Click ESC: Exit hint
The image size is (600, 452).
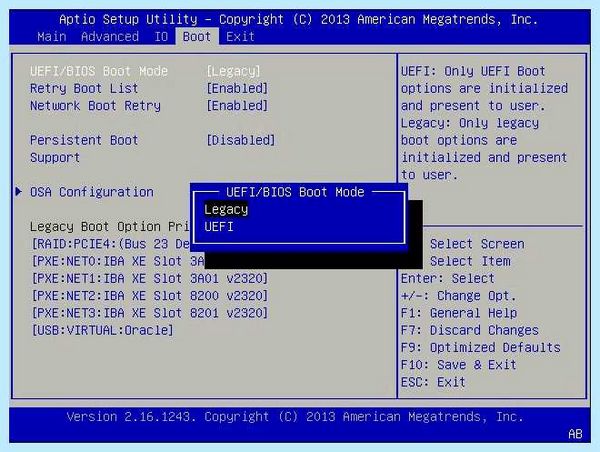tap(433, 382)
